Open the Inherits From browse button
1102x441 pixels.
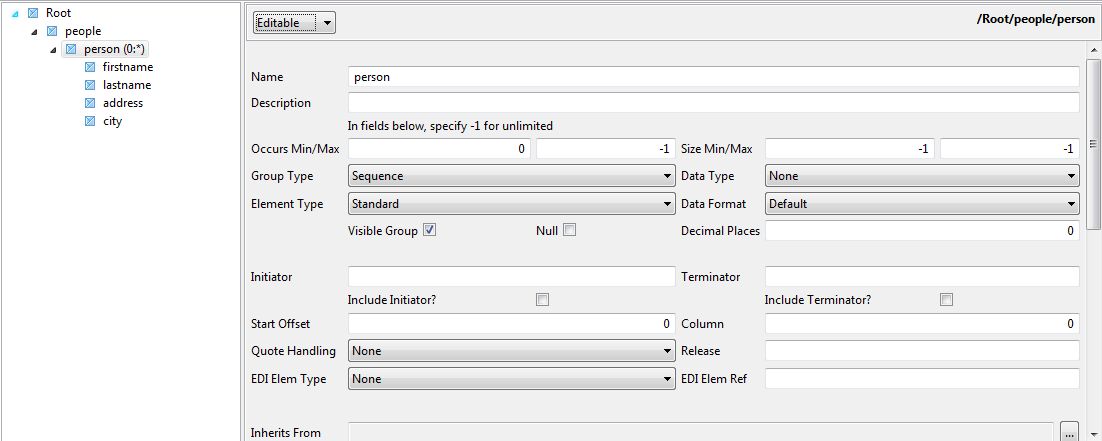point(1070,432)
